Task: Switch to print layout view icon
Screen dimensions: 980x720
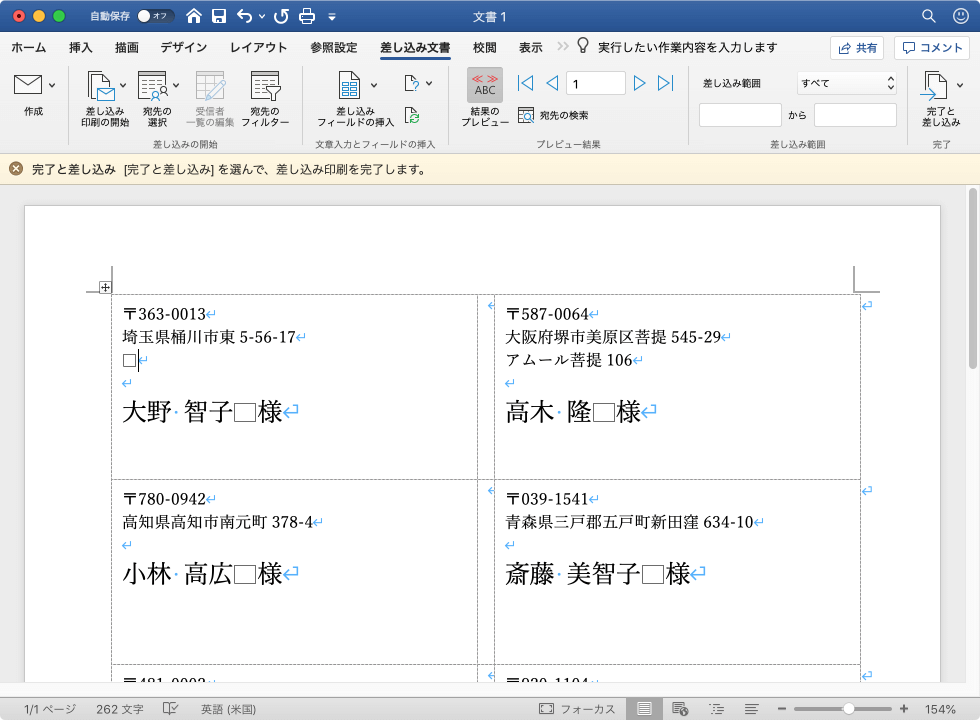Action: click(x=644, y=709)
